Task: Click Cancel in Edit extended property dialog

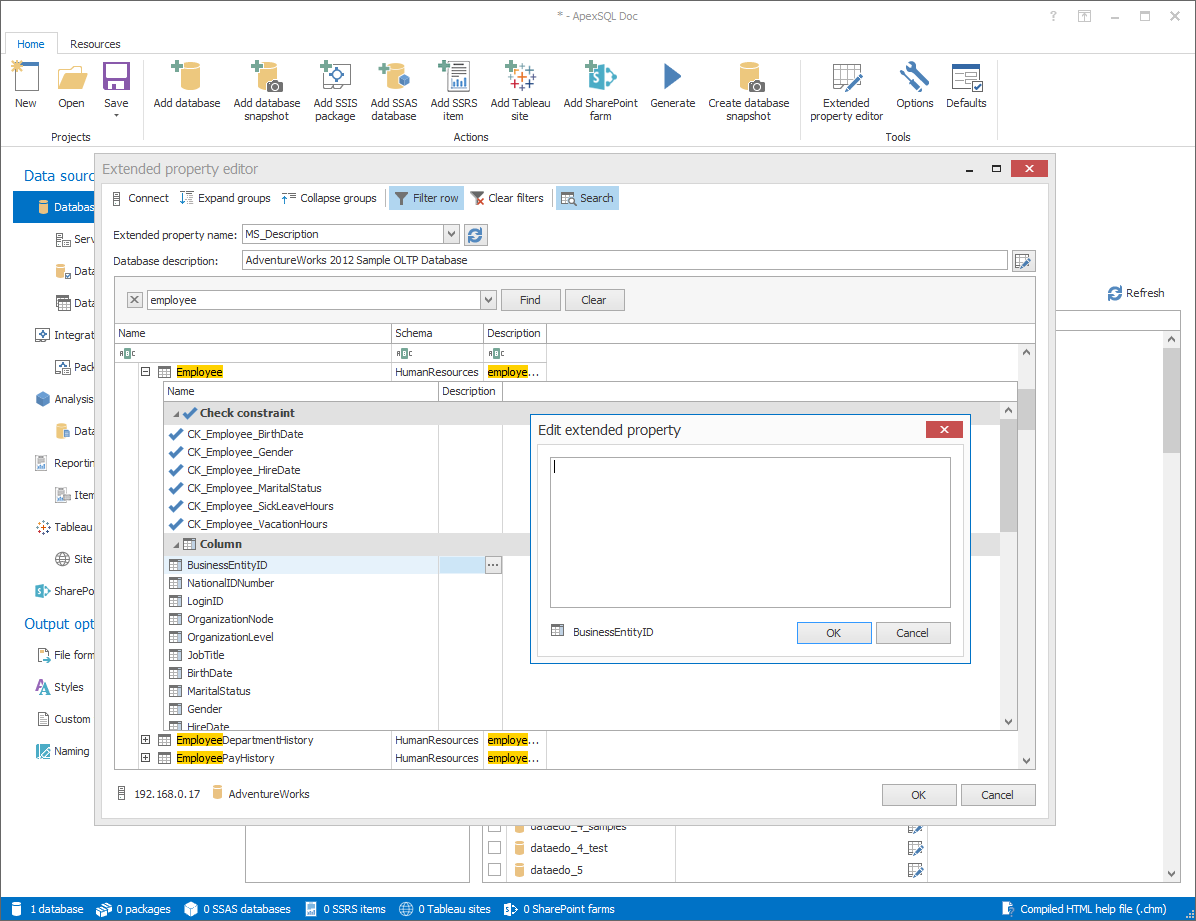Action: click(x=912, y=633)
